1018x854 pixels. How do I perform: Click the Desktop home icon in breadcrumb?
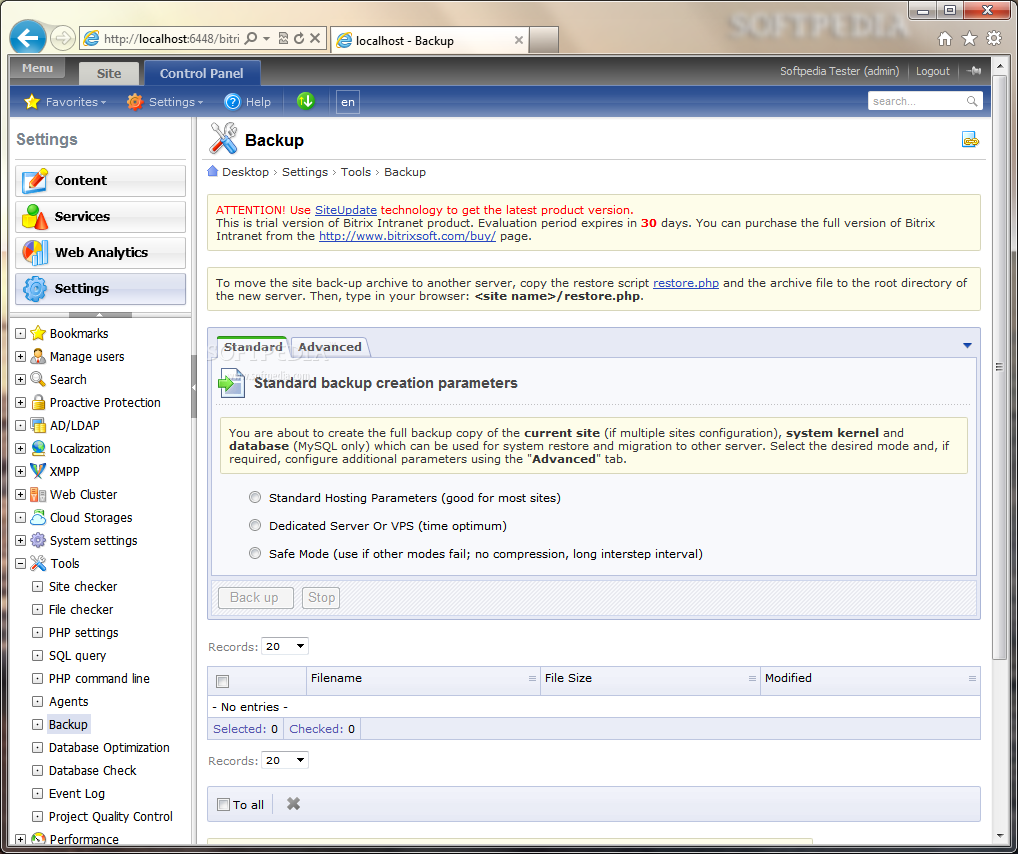point(212,171)
